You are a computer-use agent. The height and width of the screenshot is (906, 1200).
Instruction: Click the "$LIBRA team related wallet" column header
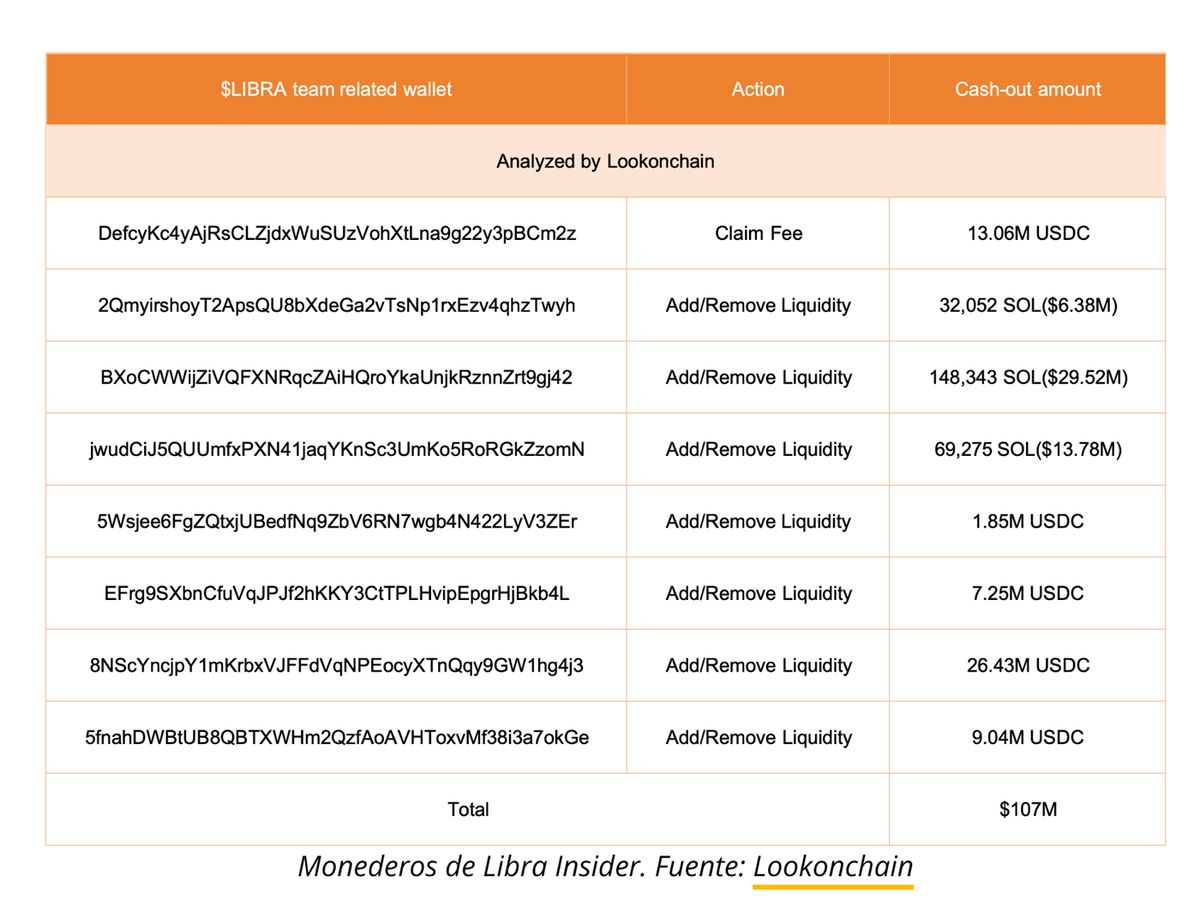pos(335,89)
